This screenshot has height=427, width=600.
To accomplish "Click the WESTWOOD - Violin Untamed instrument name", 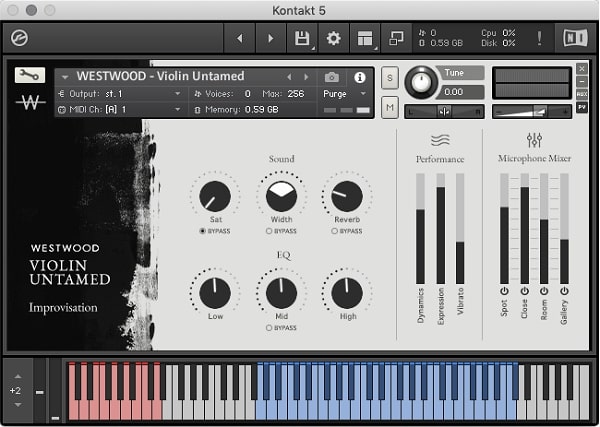I will [160, 76].
